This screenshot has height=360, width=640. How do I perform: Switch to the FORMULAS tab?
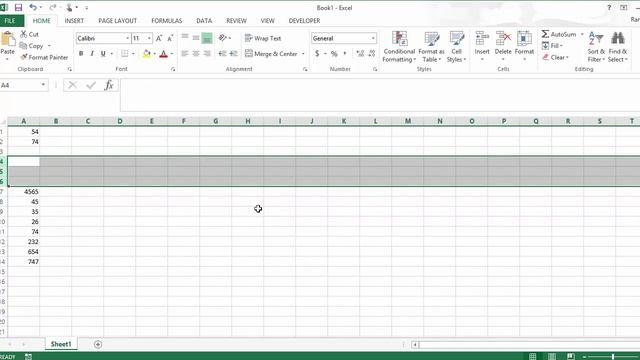(167, 21)
